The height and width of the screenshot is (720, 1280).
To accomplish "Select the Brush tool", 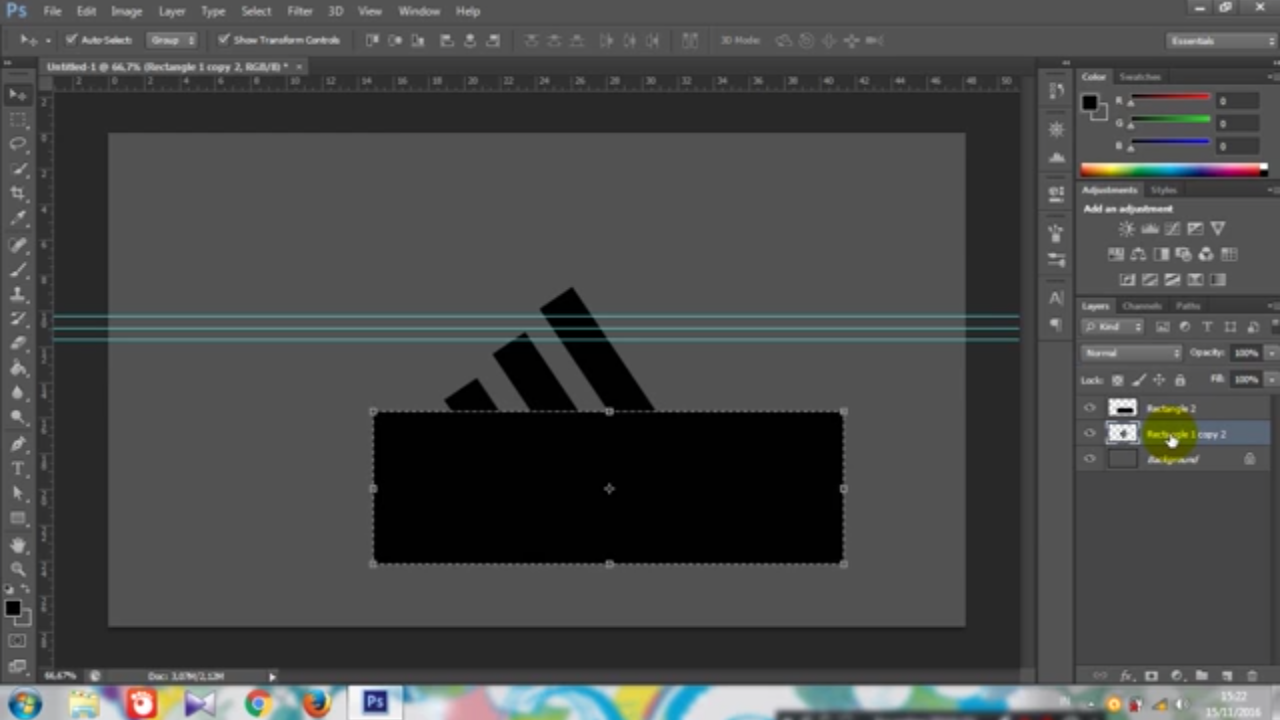I will pos(18,269).
